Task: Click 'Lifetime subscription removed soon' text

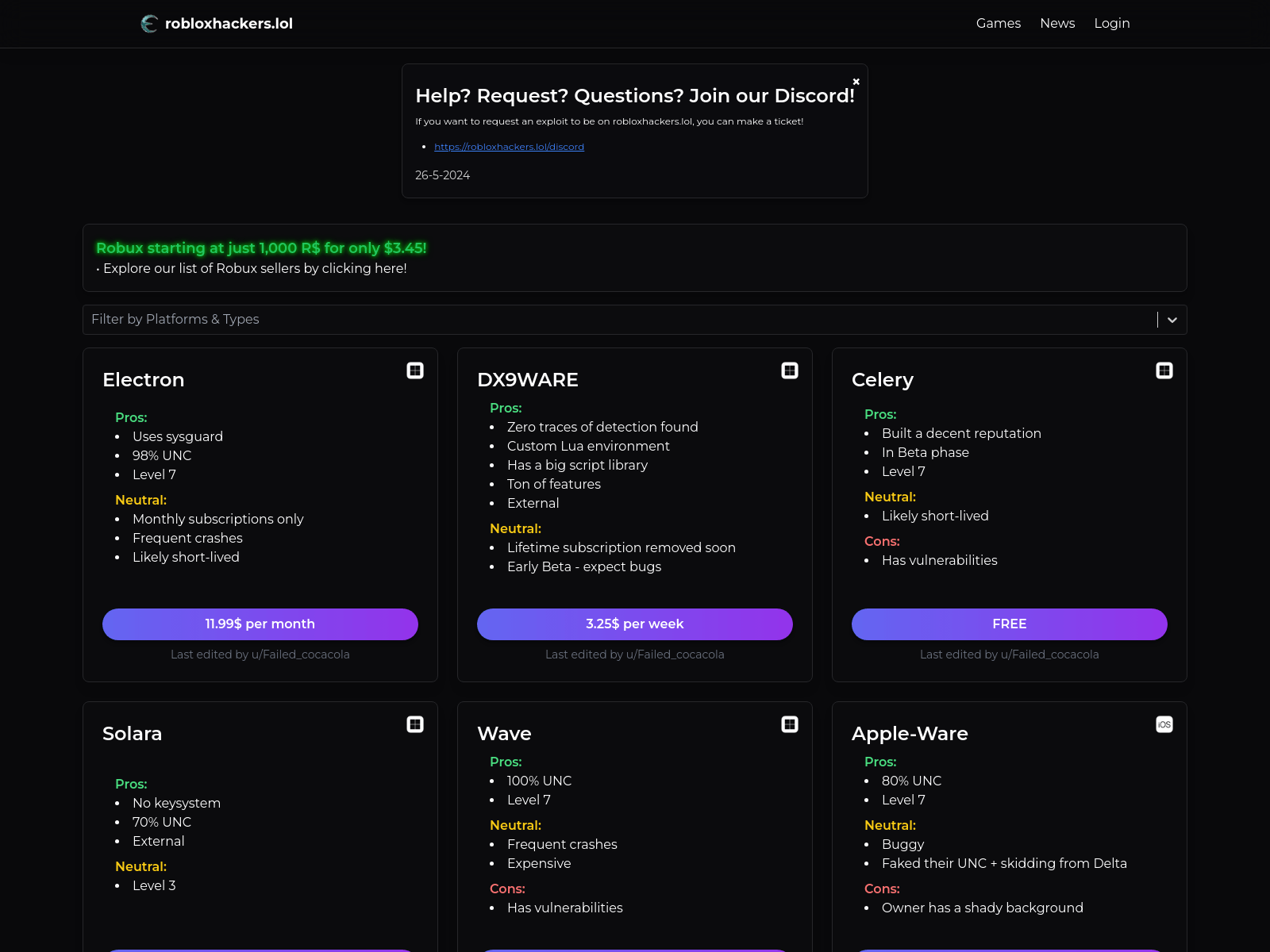Action: [x=622, y=547]
